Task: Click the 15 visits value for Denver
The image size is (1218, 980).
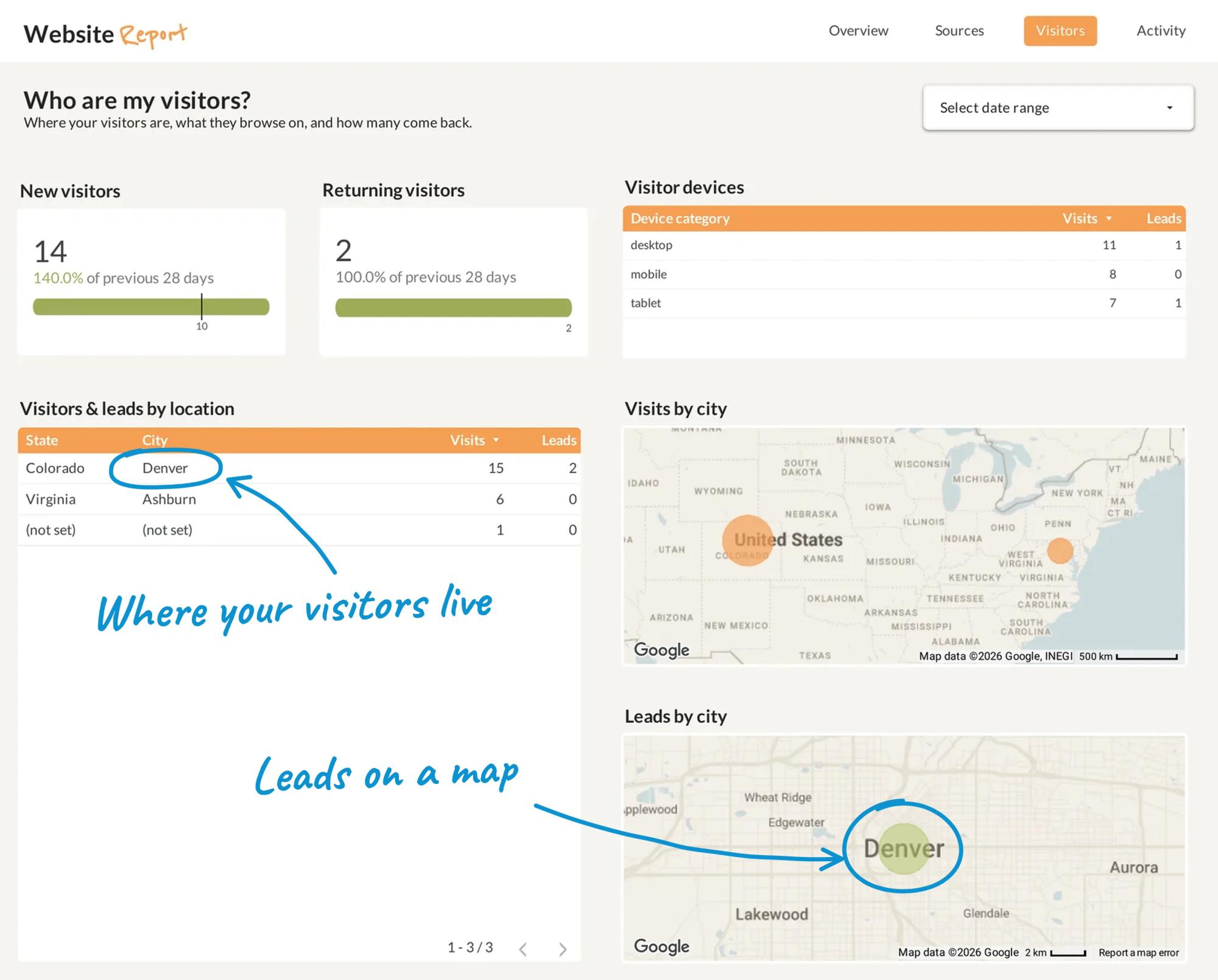Action: coord(496,468)
